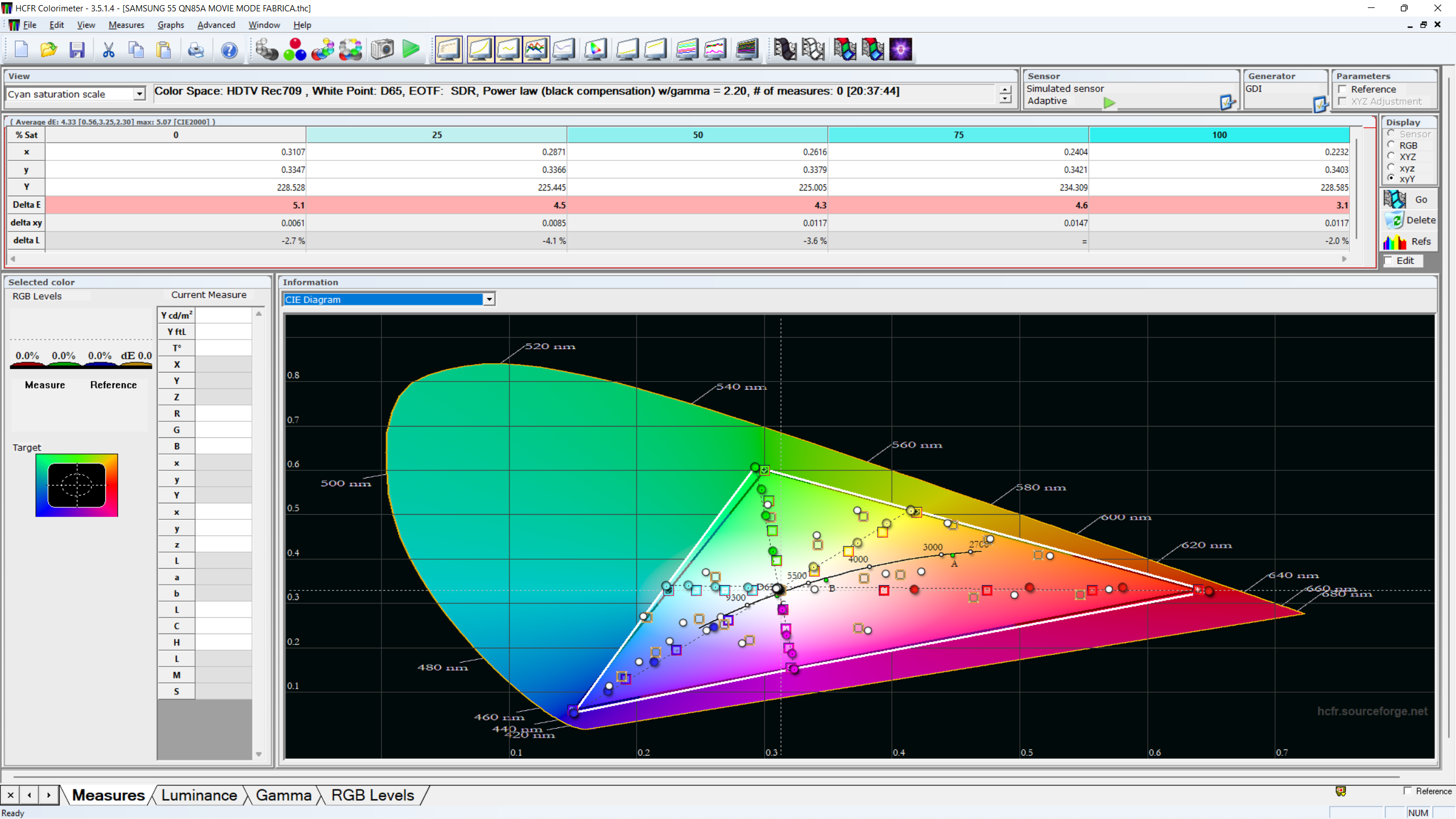The height and width of the screenshot is (819, 1456).
Task: Click the measure gray scale icon
Action: click(266, 50)
